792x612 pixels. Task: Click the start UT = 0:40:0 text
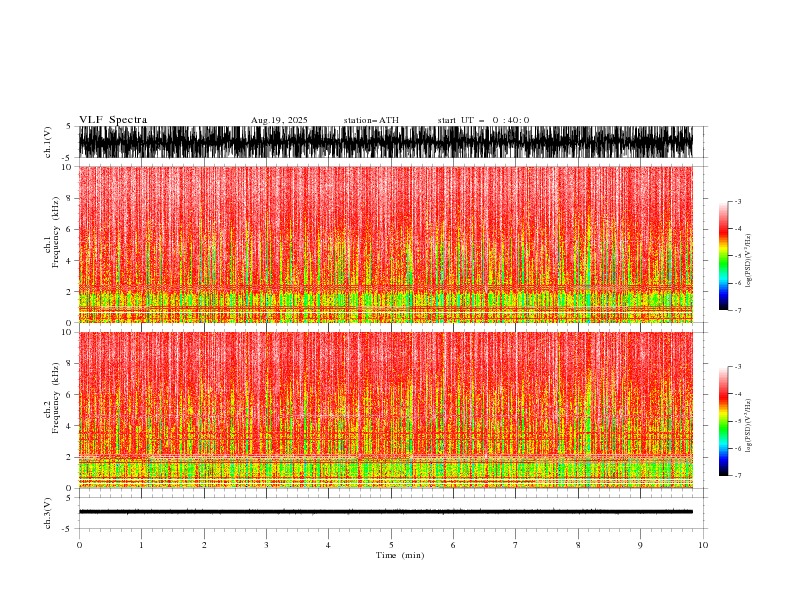483,120
